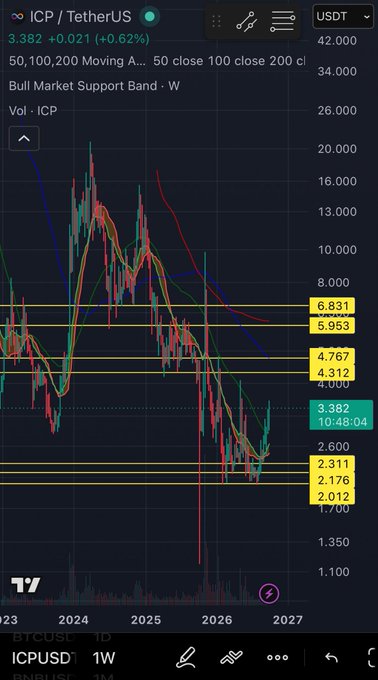The height and width of the screenshot is (680, 378).
Task: Tap the fullscreen icon at bottom right corner
Action: pyautogui.click(x=372, y=658)
